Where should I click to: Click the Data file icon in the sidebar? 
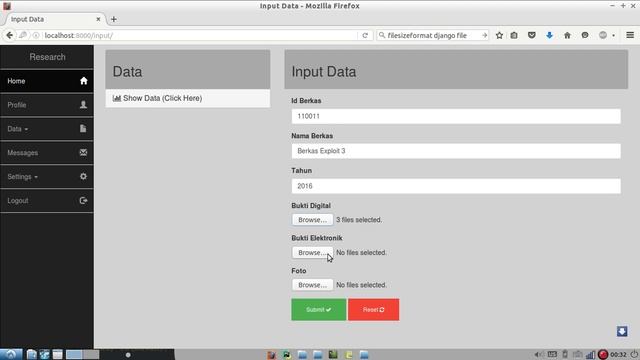point(83,129)
